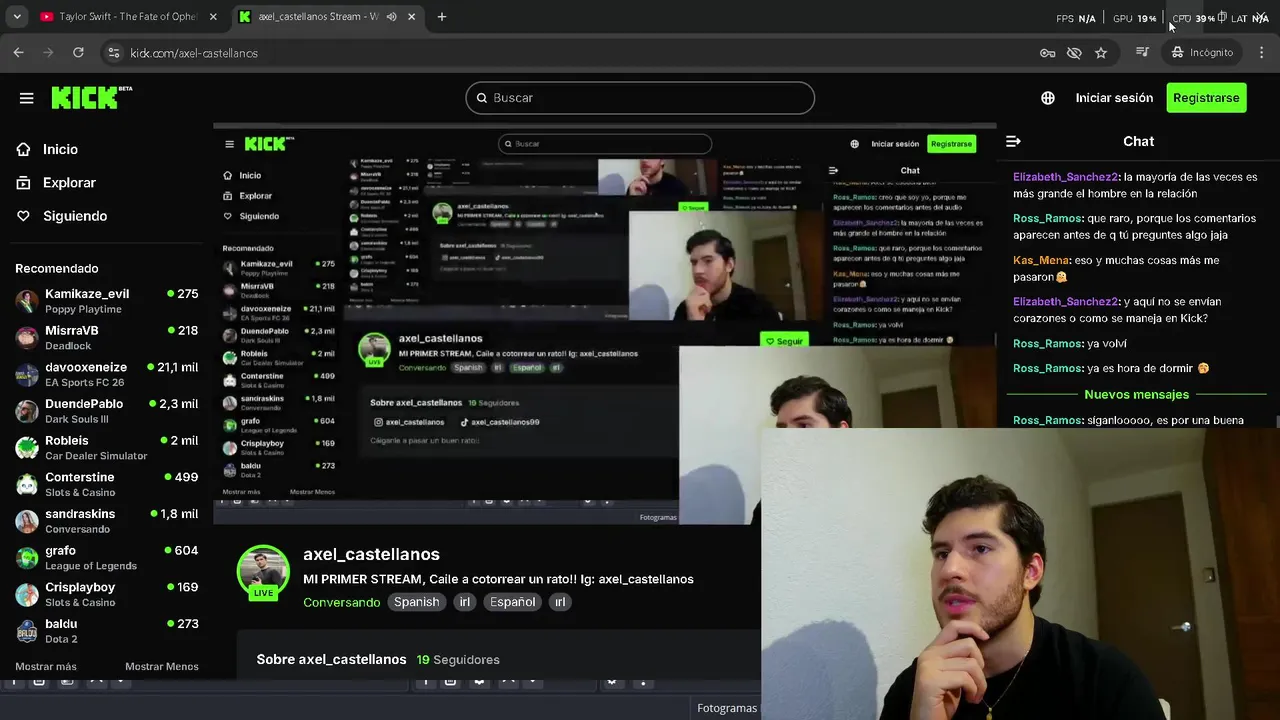
Task: Click the Kick logo
Action: click(x=91, y=97)
